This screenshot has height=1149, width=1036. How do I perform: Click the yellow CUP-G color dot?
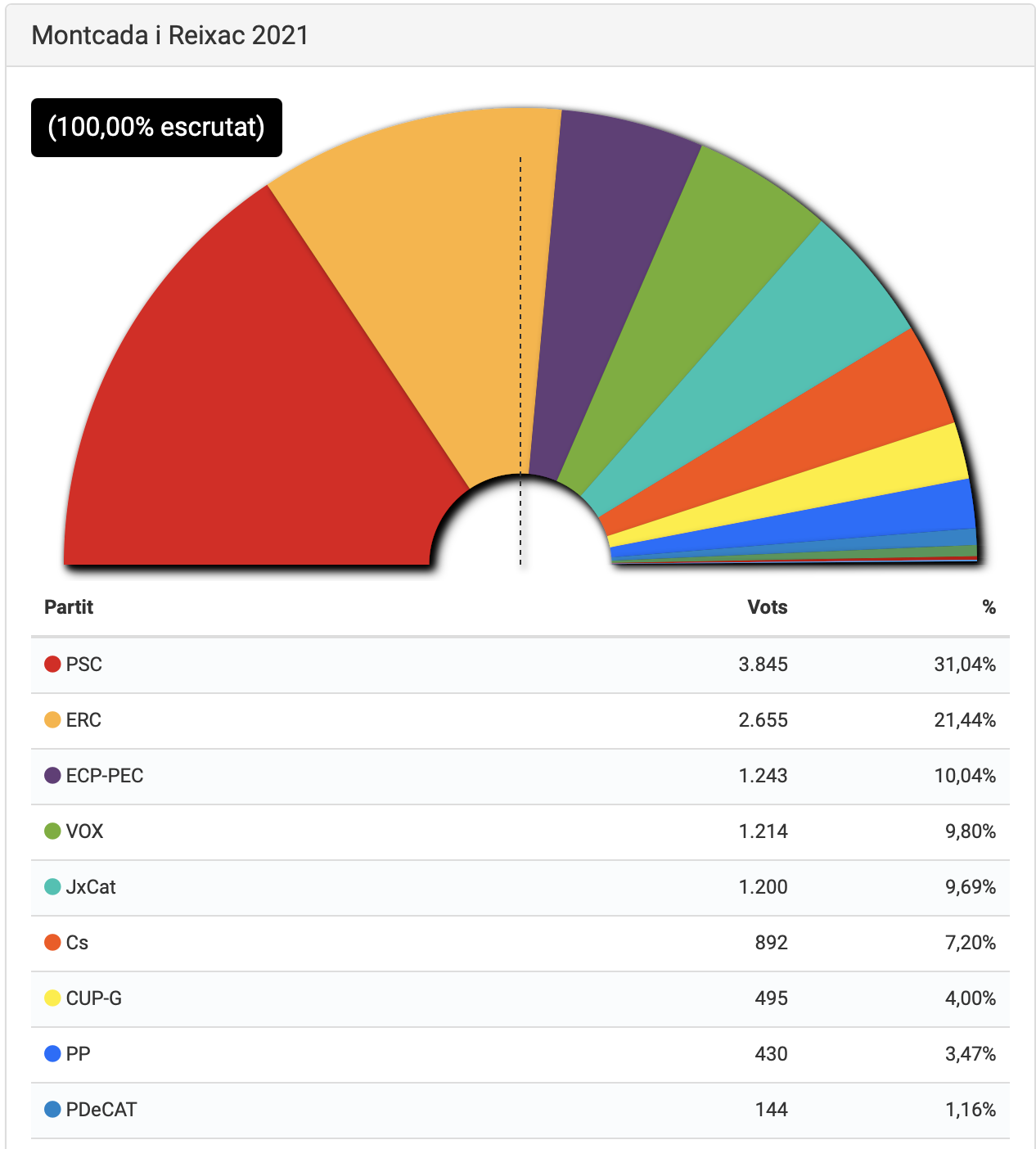[x=52, y=998]
